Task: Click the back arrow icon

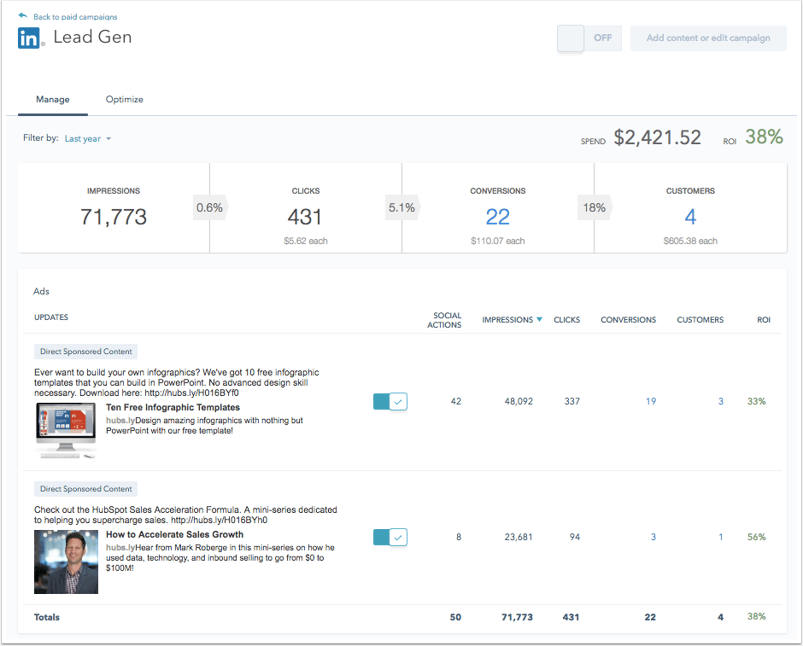Action: (x=23, y=16)
